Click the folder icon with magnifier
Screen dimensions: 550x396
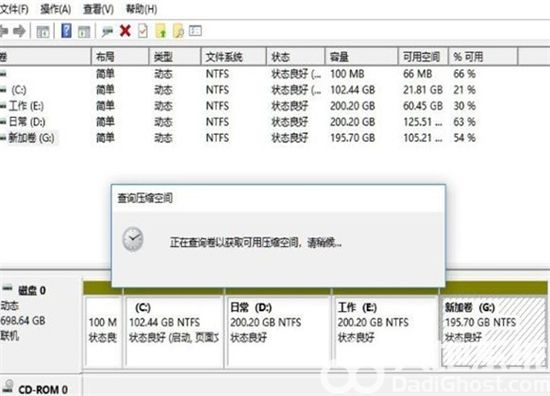click(x=178, y=31)
